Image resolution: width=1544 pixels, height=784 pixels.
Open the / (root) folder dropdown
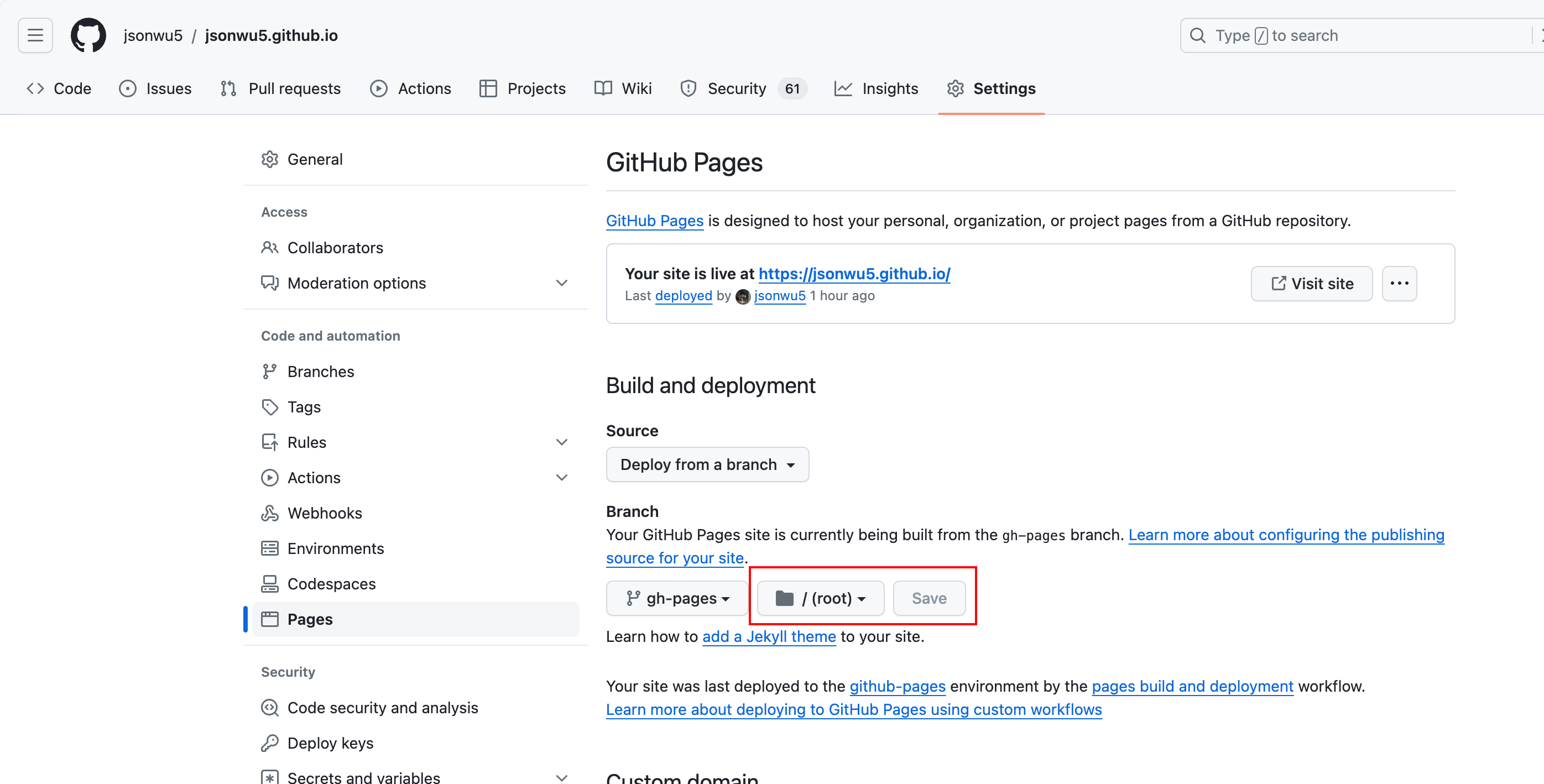pyautogui.click(x=820, y=598)
